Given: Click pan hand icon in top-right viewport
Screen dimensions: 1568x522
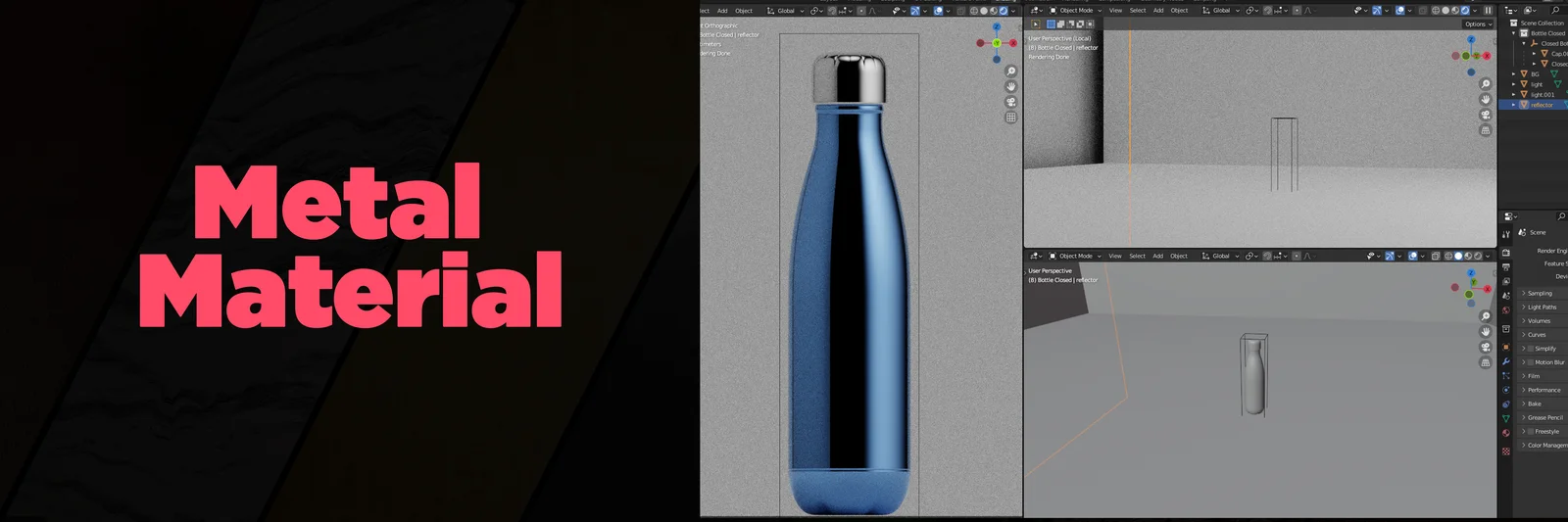Looking at the screenshot, I should pyautogui.click(x=1486, y=100).
